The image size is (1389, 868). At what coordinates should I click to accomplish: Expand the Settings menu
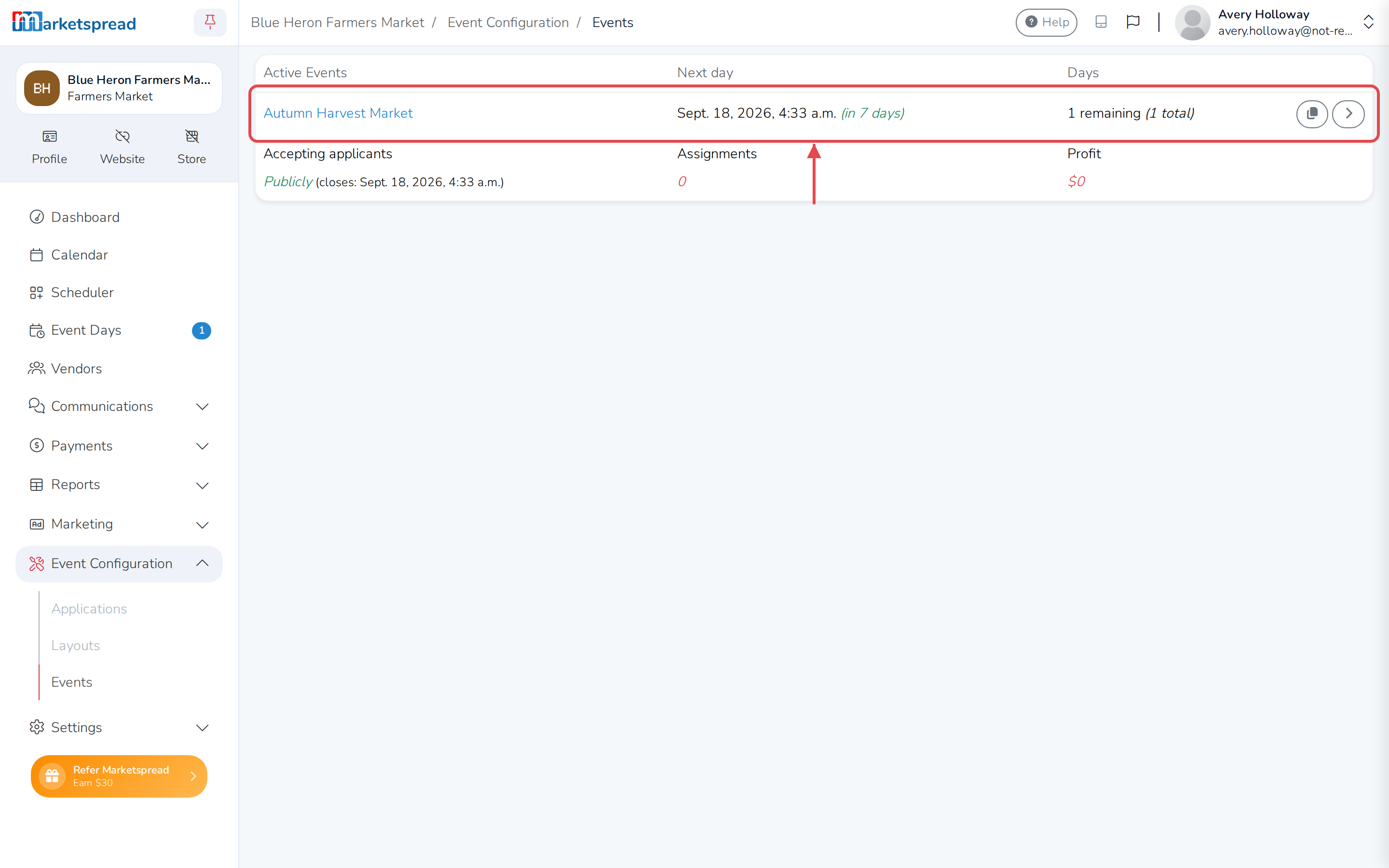(119, 727)
